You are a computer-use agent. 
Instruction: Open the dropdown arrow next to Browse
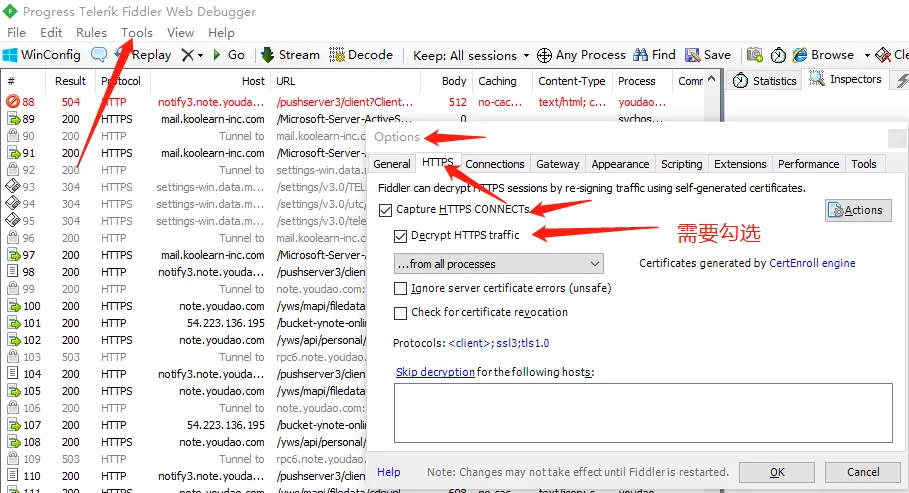[x=867, y=56]
